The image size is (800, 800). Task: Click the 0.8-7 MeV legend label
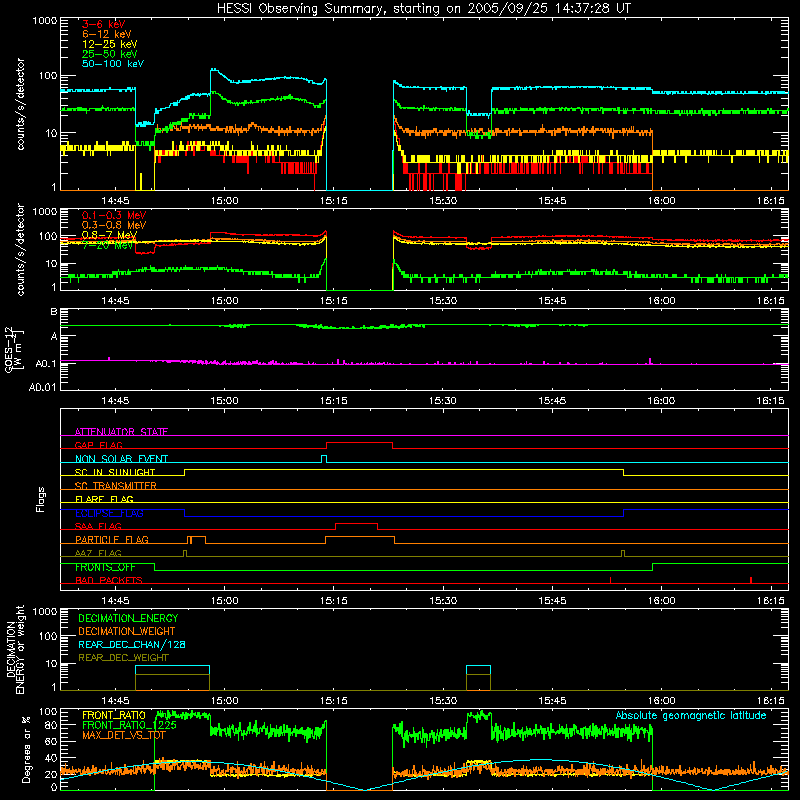(109, 235)
